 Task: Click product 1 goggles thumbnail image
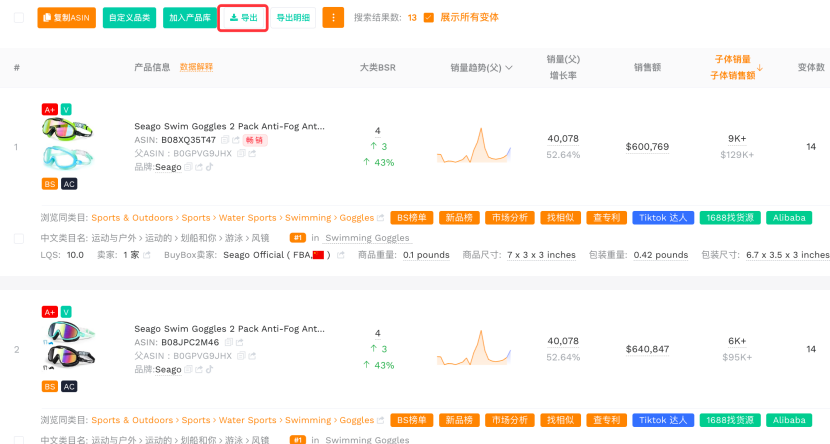pos(67,142)
